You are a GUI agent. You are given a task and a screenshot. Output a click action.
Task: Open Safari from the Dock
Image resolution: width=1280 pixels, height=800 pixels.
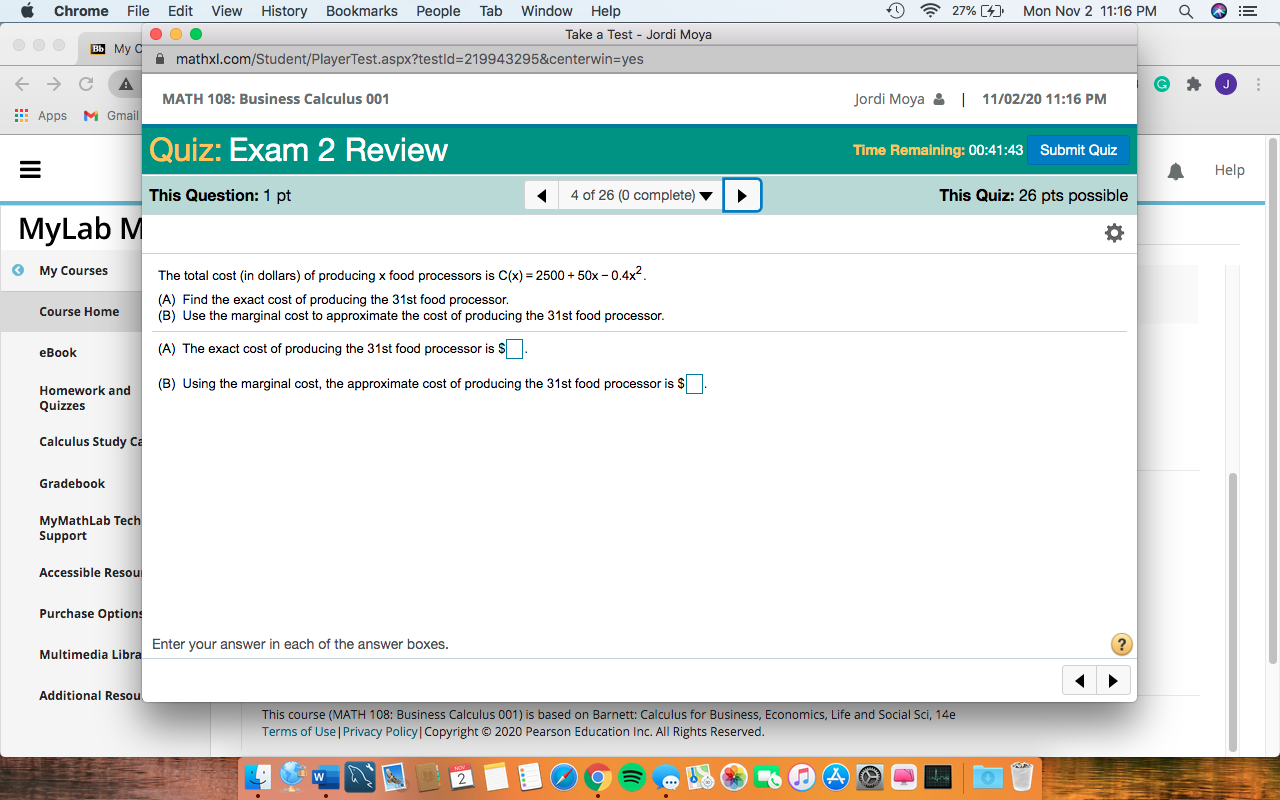(x=564, y=777)
